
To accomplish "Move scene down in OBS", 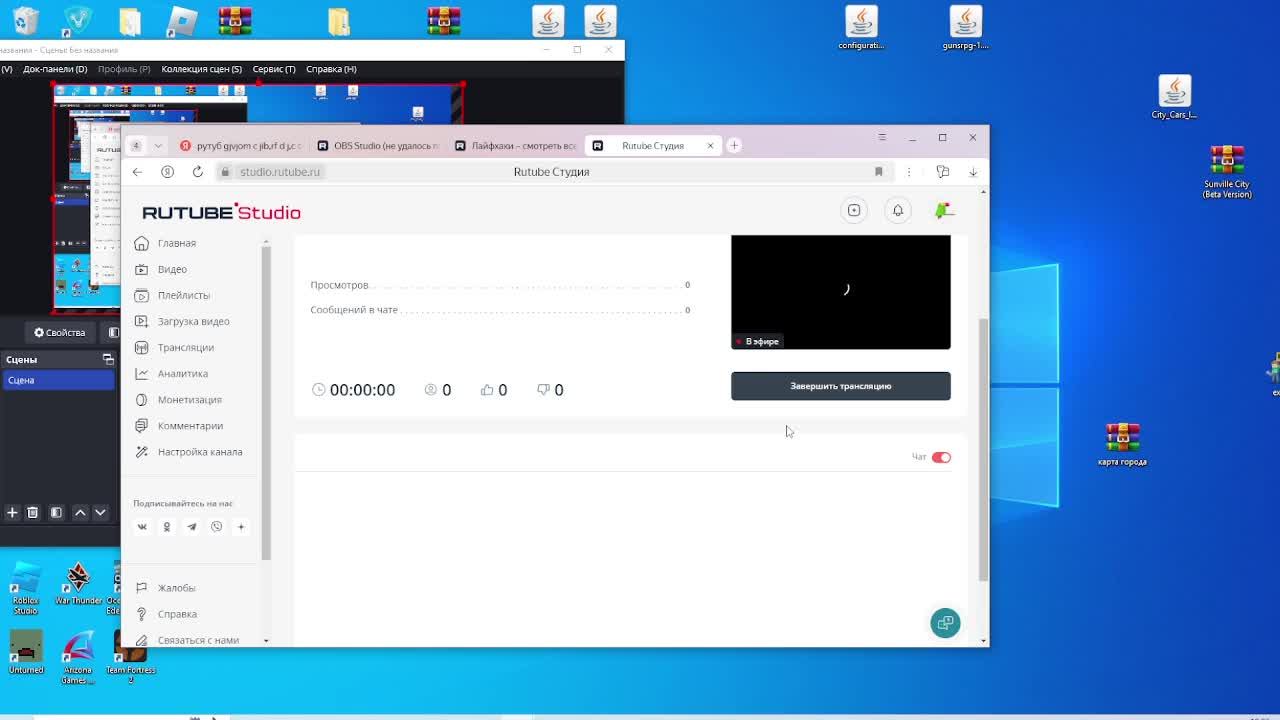I will click(x=100, y=512).
